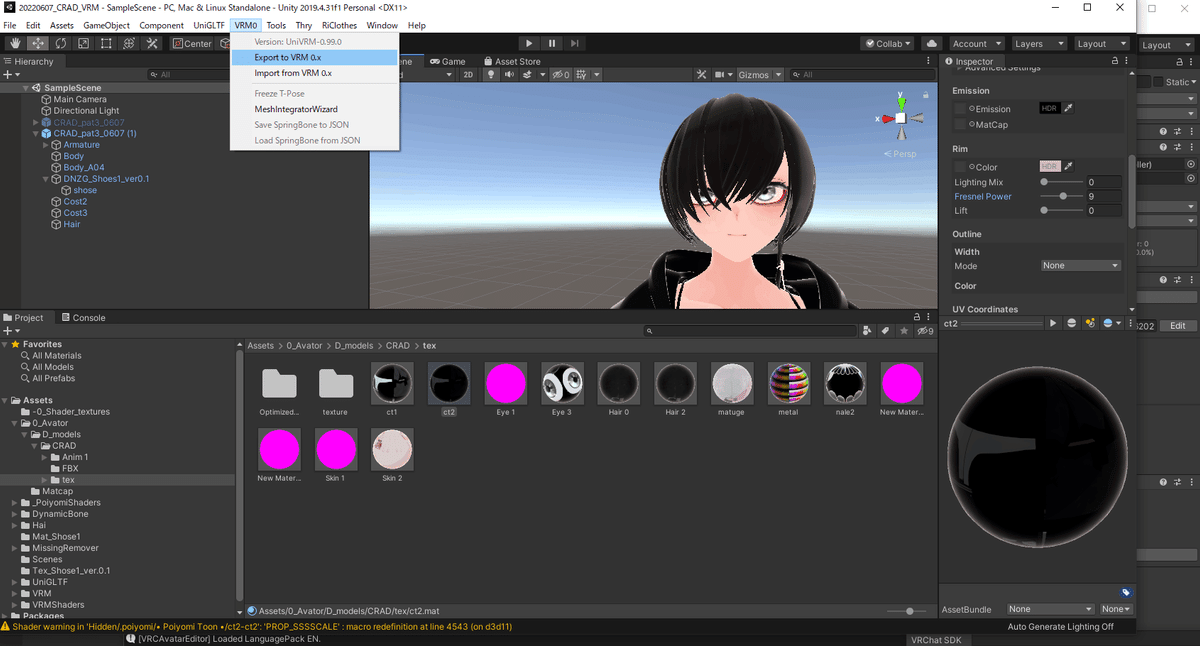Viewport: 1200px width, 646px height.
Task: Play the ct2 material preview
Action: pos(1053,323)
